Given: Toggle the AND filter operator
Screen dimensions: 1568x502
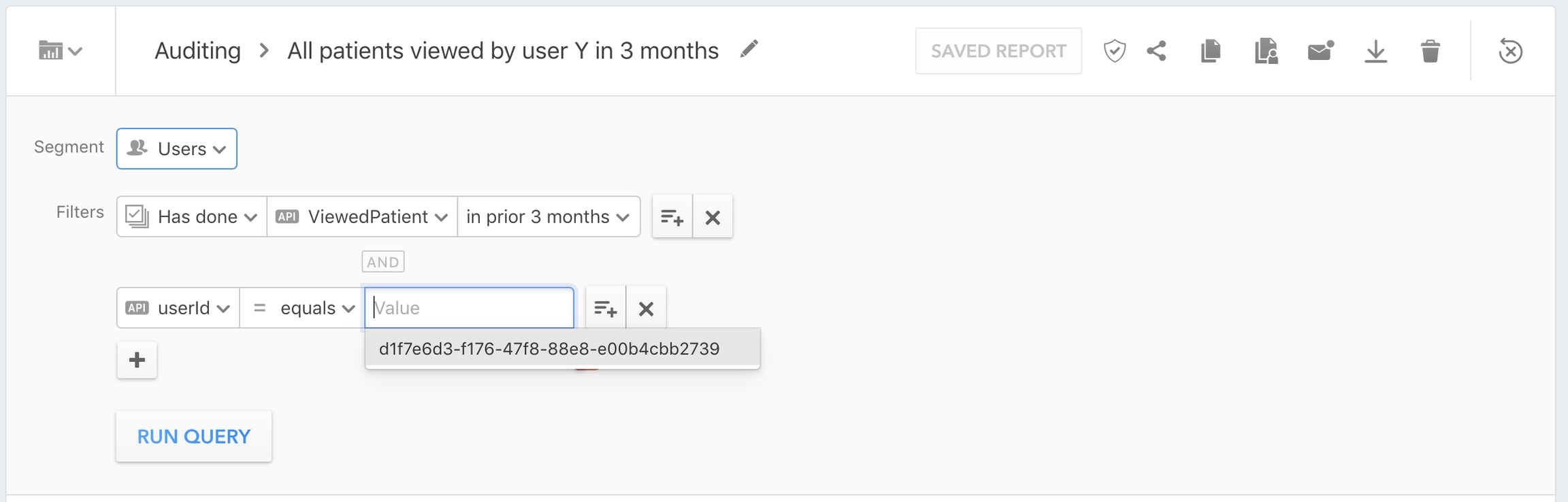Looking at the screenshot, I should (382, 262).
